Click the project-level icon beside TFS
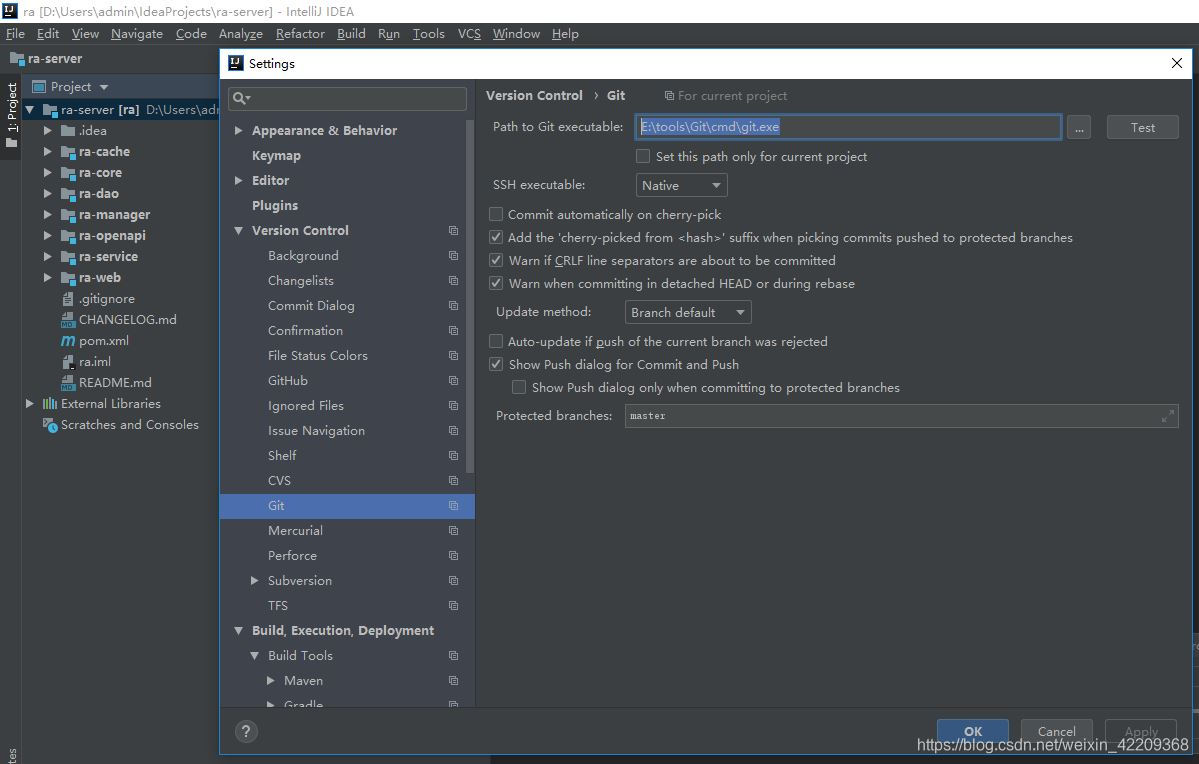Screen dimensions: 1199x764 [453, 605]
